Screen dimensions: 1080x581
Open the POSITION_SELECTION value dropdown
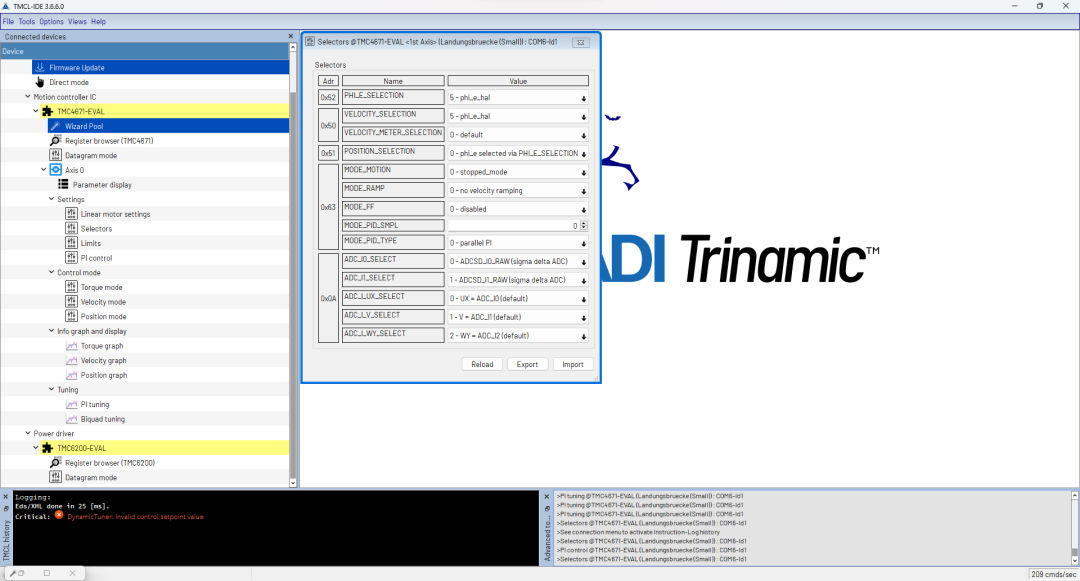tap(518, 154)
